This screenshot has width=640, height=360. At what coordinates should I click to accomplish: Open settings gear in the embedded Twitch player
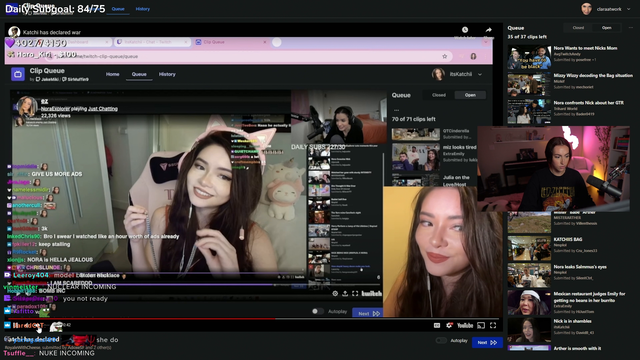335,293
